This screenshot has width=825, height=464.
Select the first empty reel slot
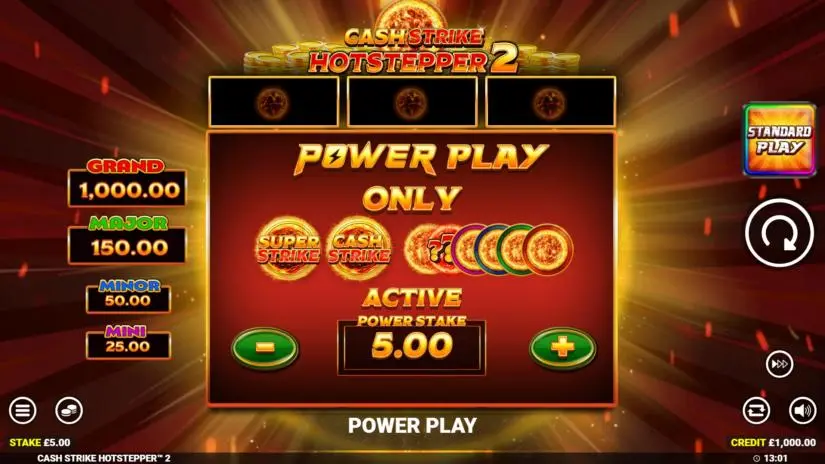pyautogui.click(x=274, y=102)
